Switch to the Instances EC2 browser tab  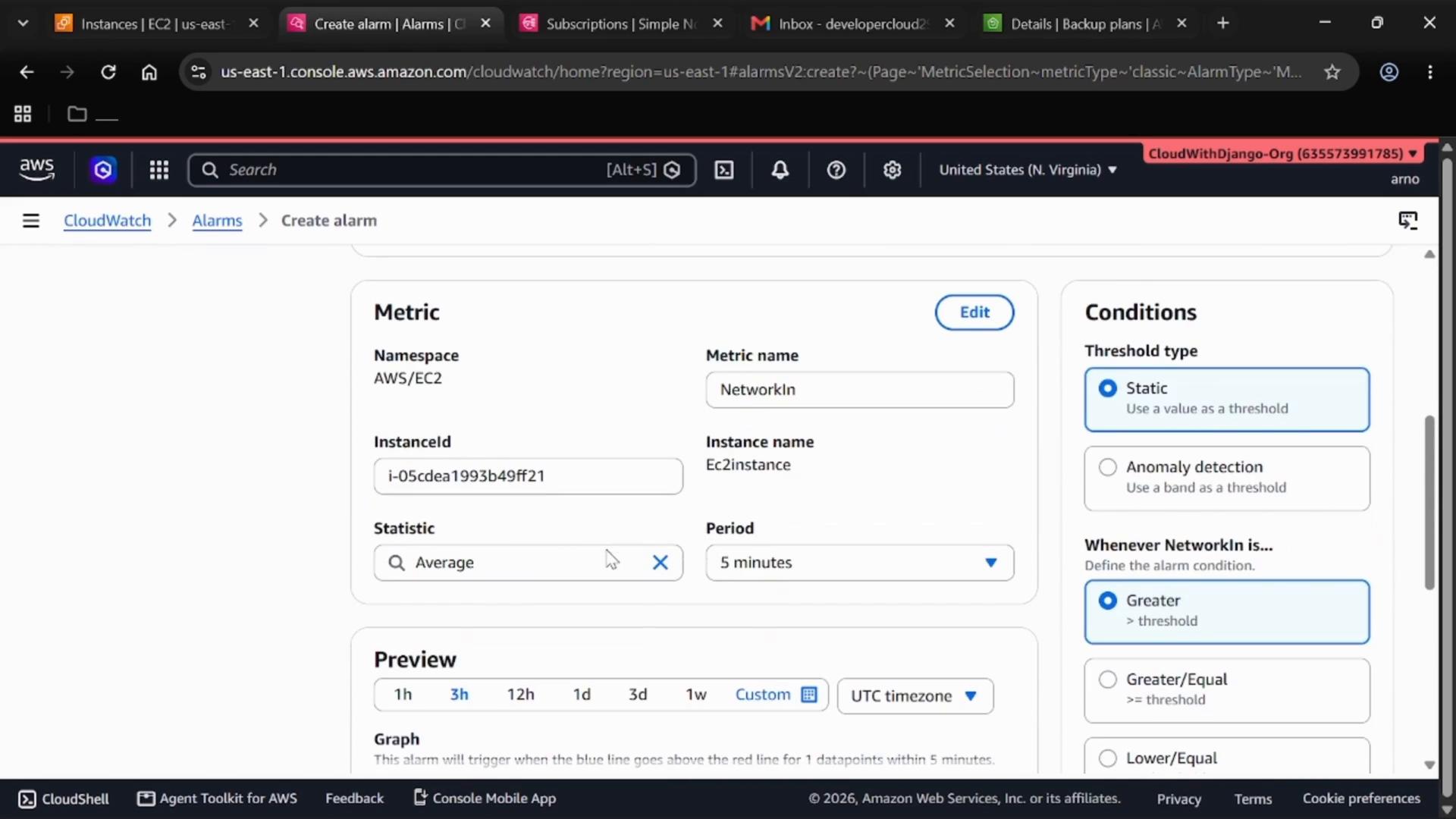[155, 24]
